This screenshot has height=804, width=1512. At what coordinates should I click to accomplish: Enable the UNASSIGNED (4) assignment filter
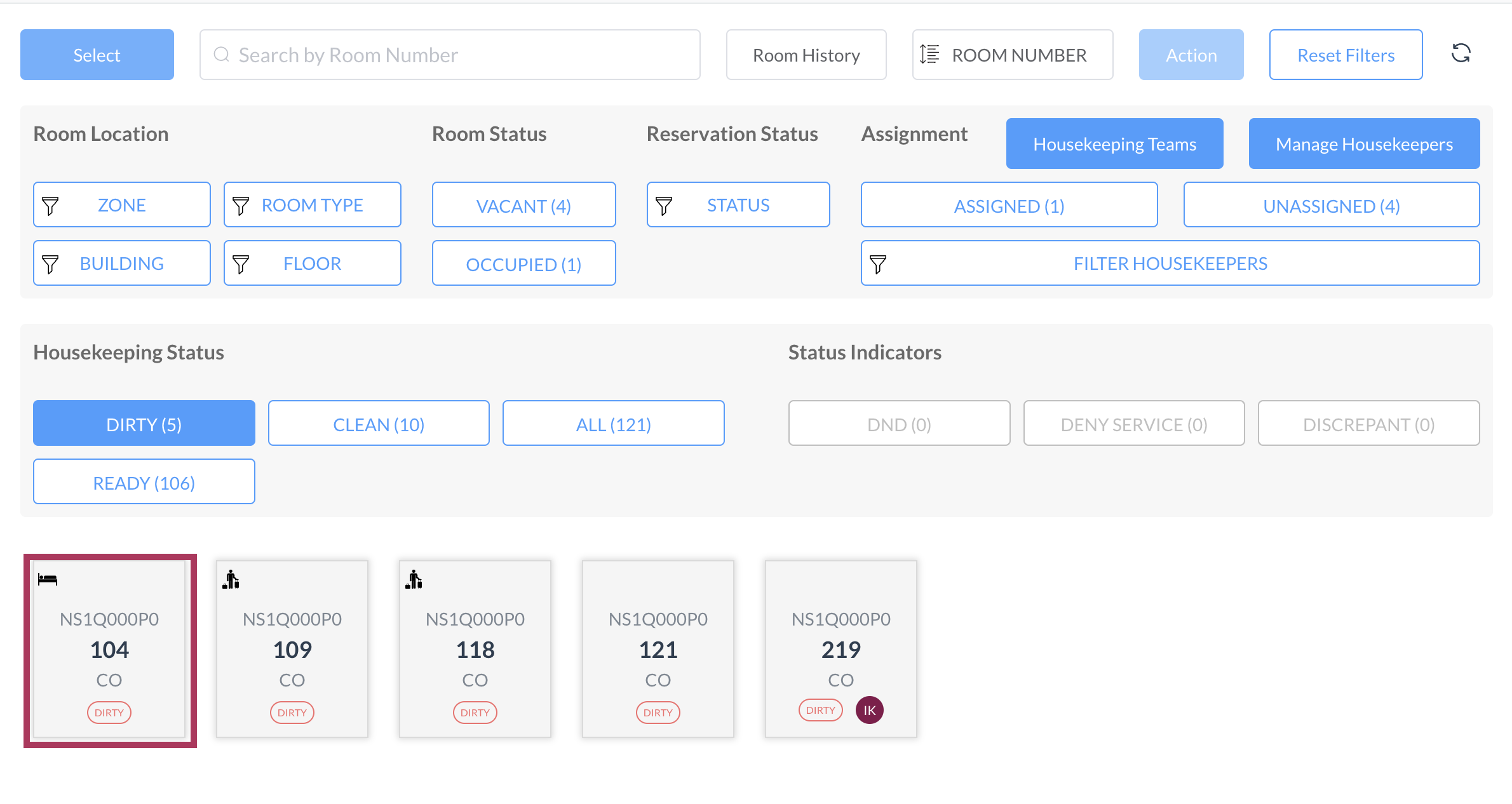coord(1331,205)
